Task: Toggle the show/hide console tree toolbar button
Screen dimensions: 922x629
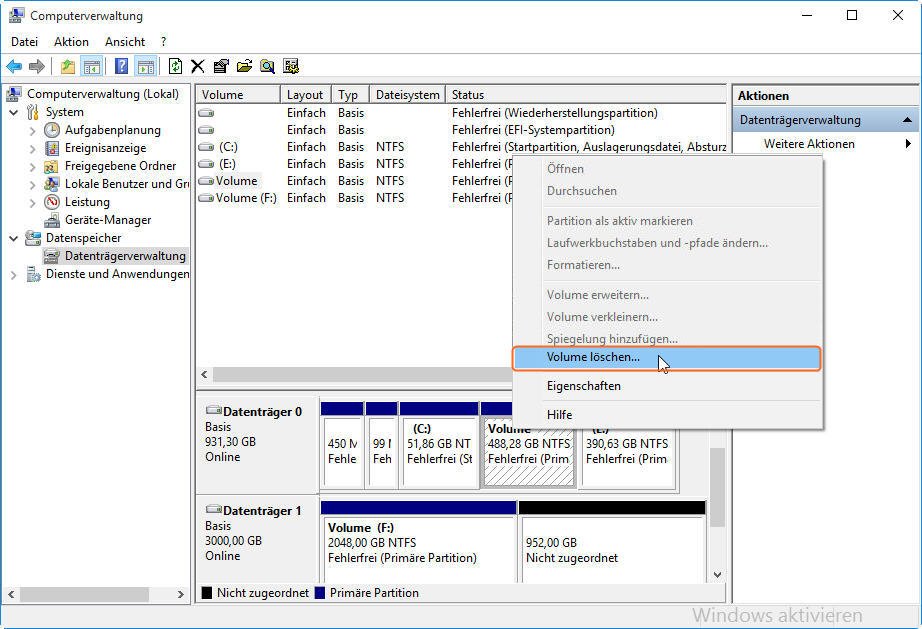Action: click(x=92, y=66)
